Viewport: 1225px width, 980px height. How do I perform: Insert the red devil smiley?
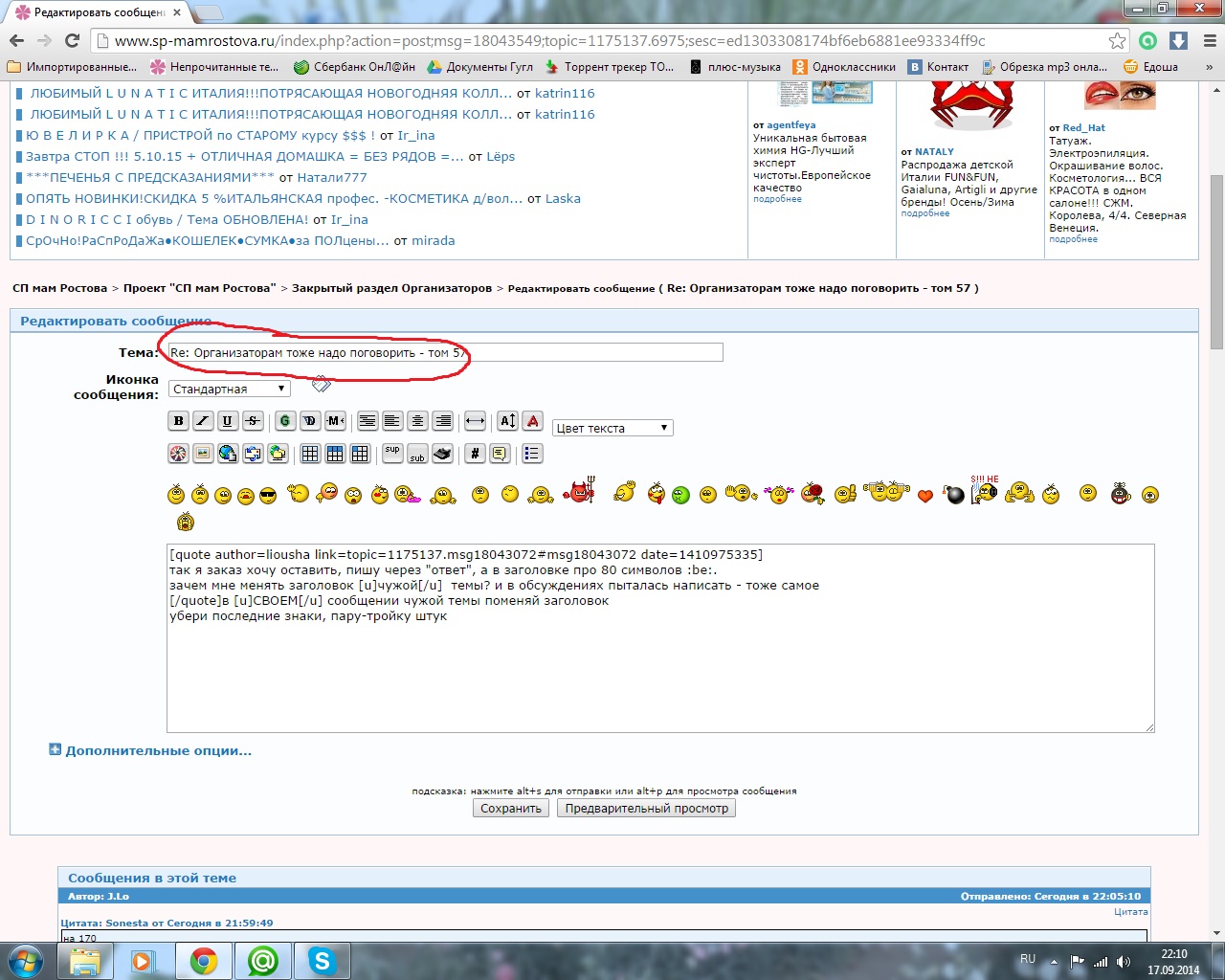579,492
